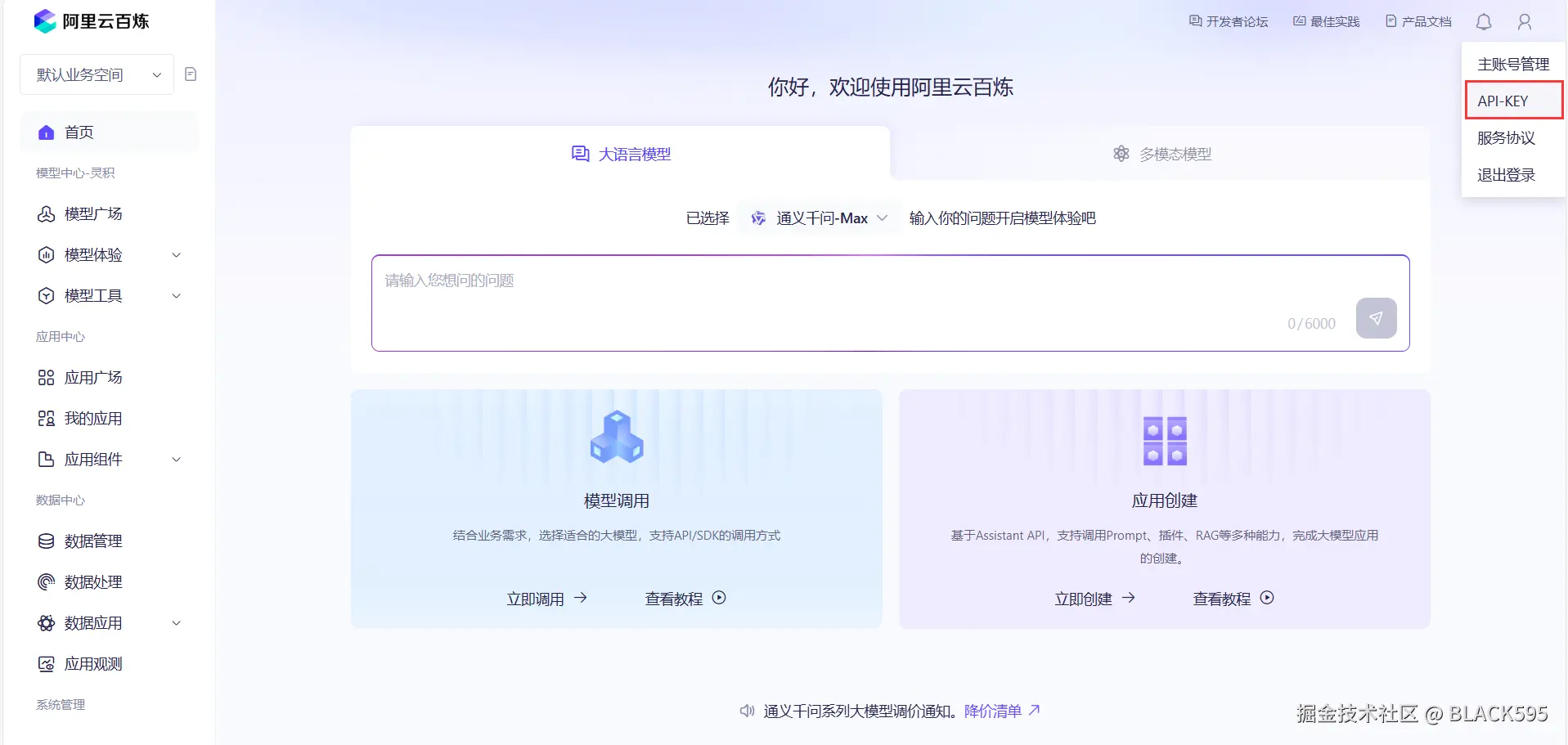Select API-KEY from the account menu
1568x745 pixels.
point(1513,101)
